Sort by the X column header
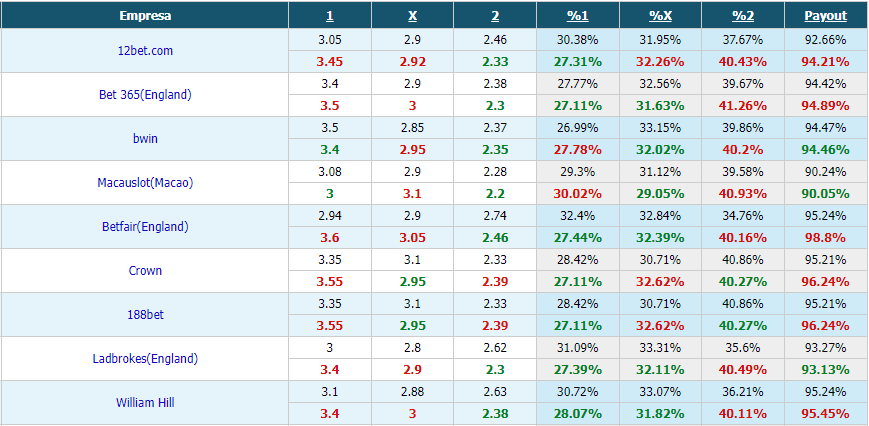 412,16
